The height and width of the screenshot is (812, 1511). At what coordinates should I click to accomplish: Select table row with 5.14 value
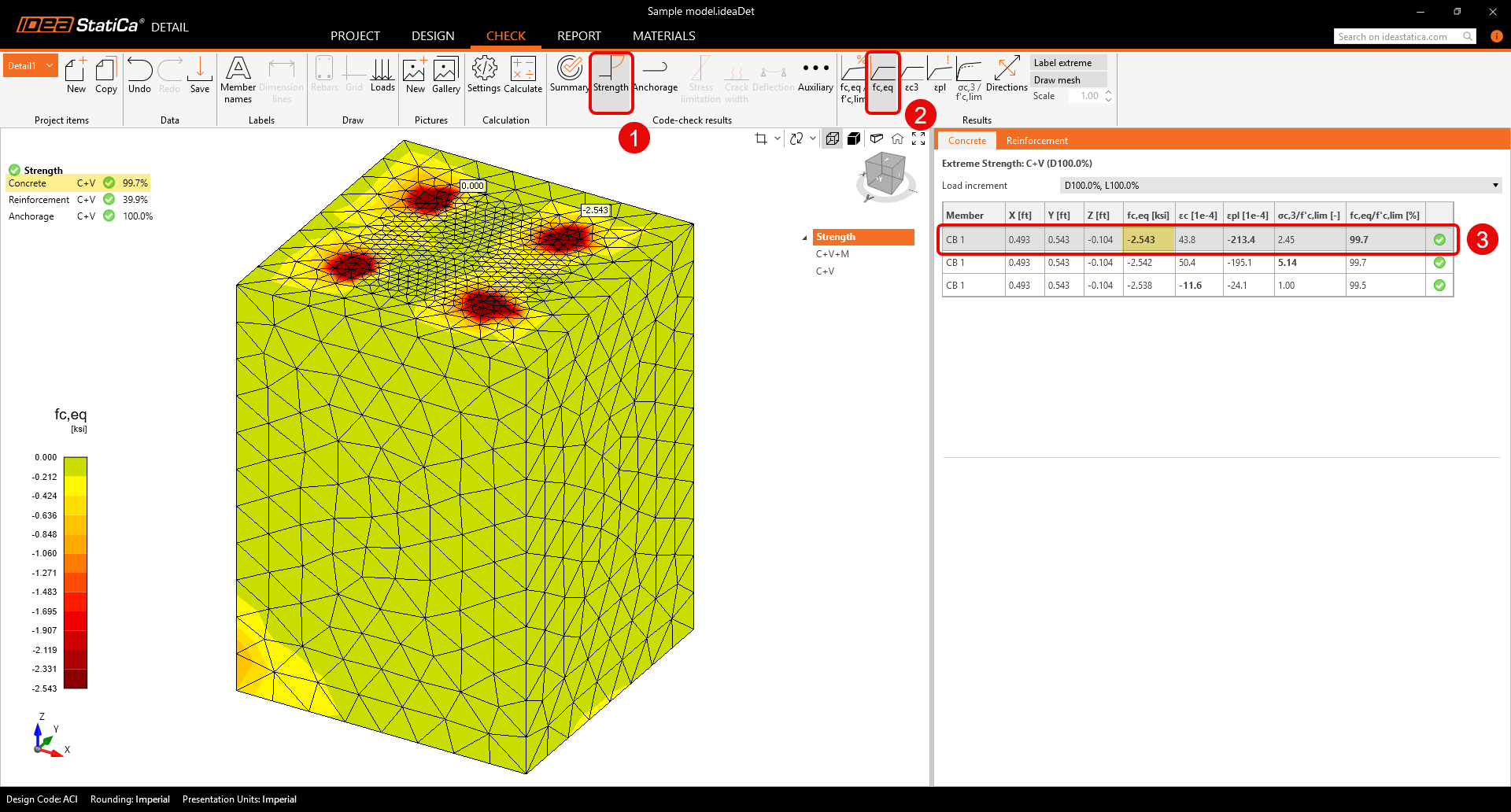1197,263
